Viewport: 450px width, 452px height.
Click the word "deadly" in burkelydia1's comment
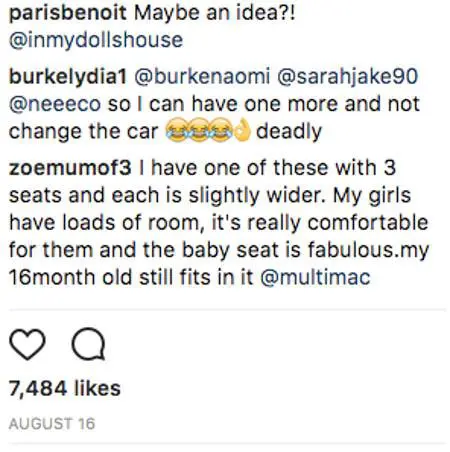click(x=289, y=131)
